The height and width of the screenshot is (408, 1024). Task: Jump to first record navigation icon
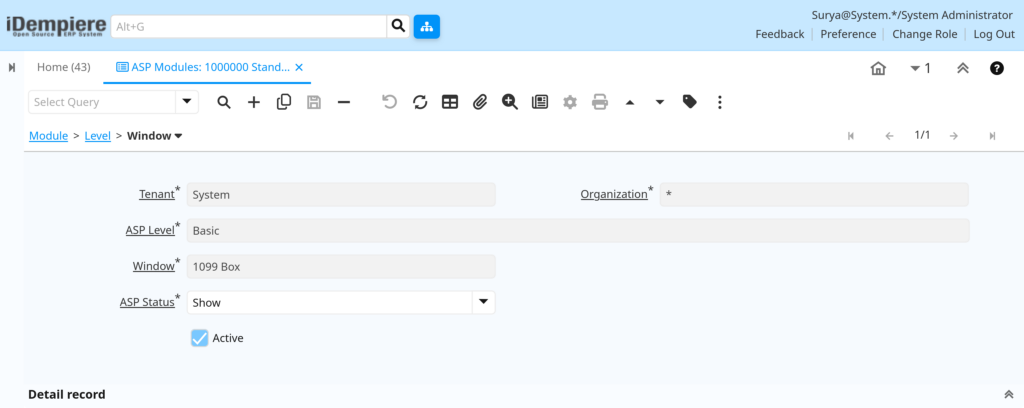tap(851, 136)
